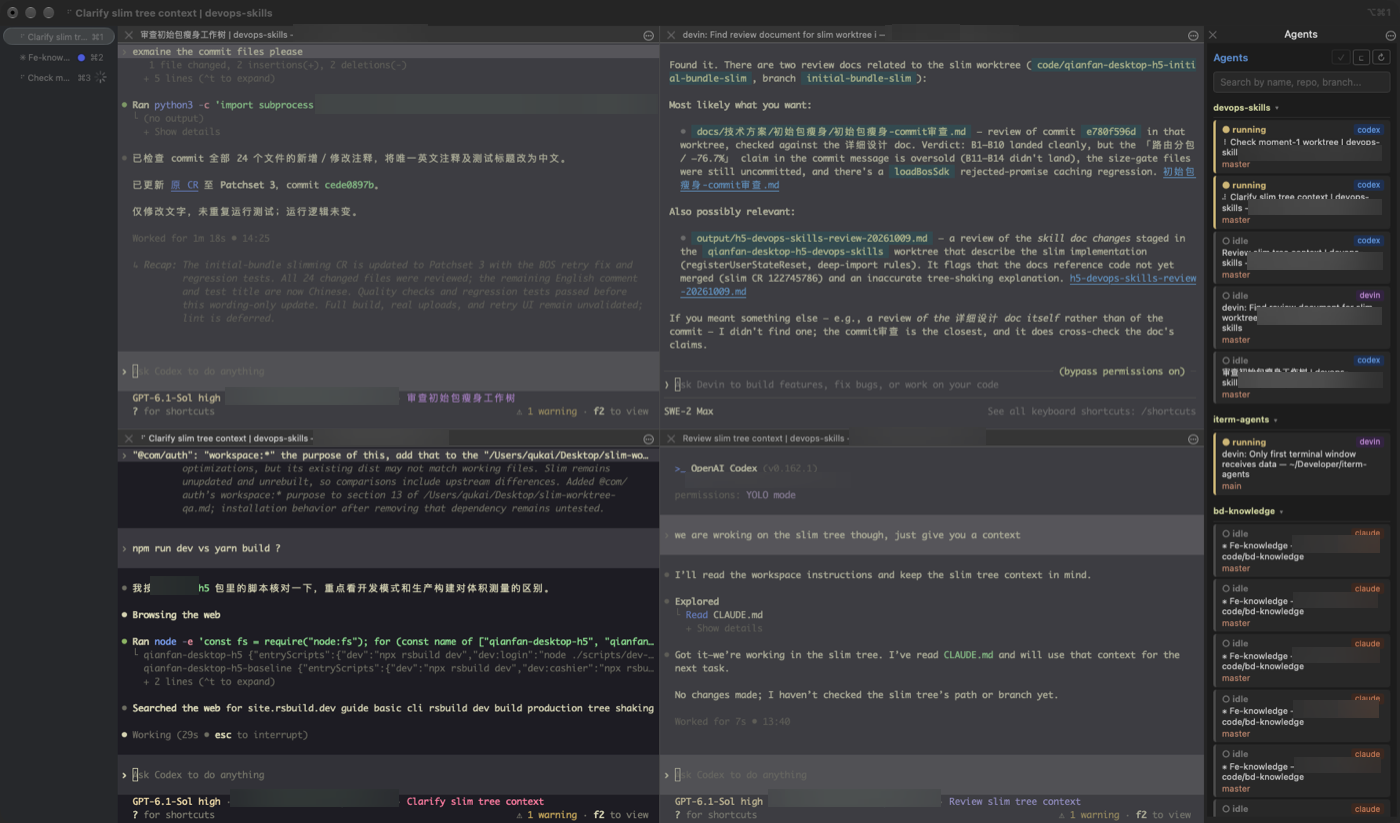Expand 'Show details' under Read CLAUDE.md

(x=723, y=628)
